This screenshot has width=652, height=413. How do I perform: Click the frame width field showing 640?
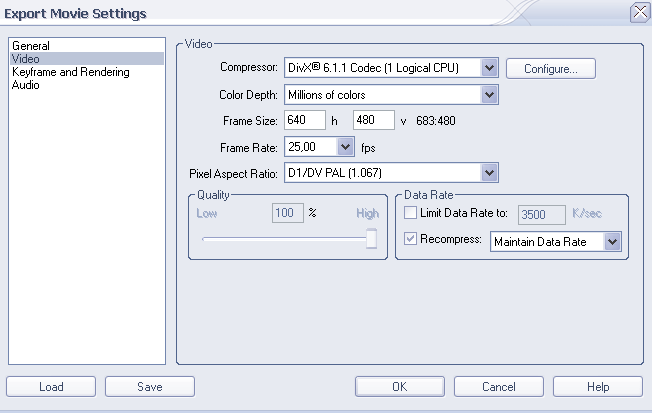tap(304, 120)
